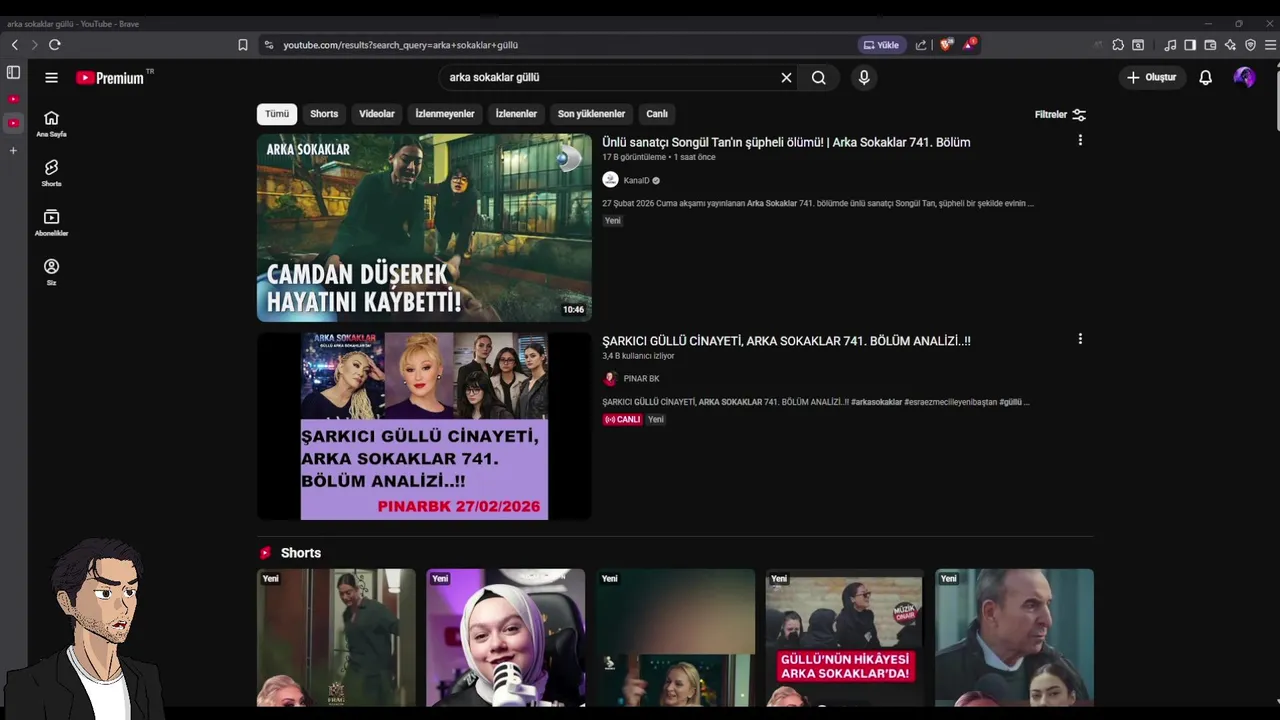
Task: Go to Ana Sayfa in sidebar
Action: click(51, 123)
